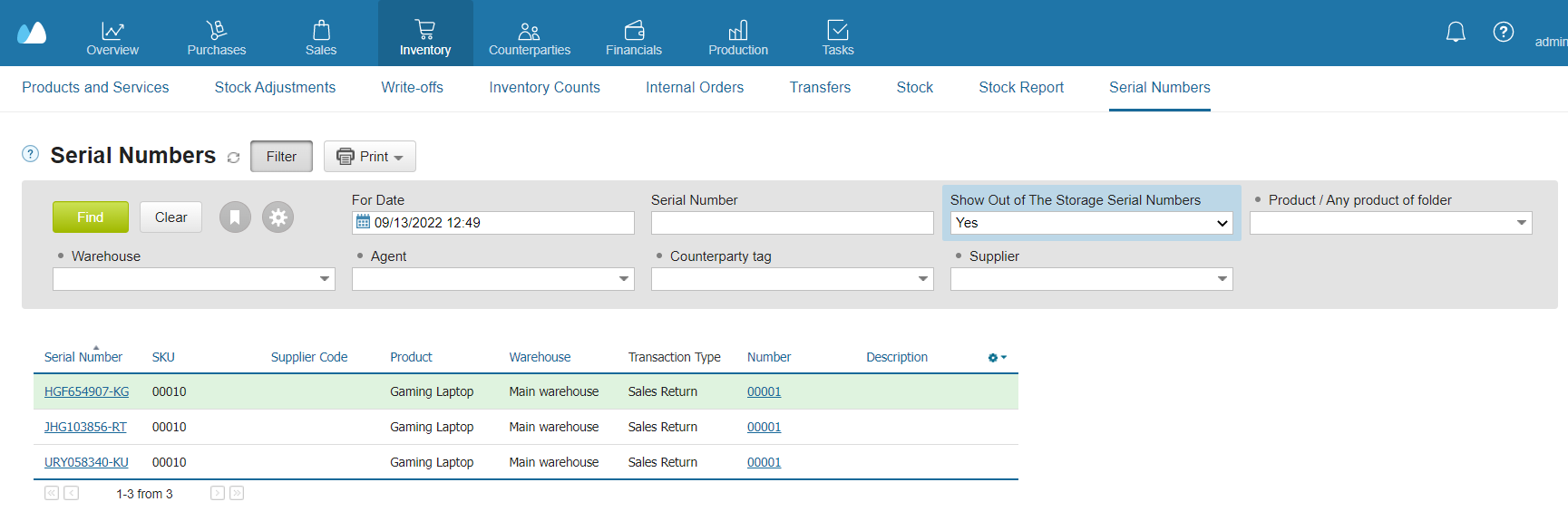Viewport: 1568px width, 521px height.
Task: Open document 00001 in URY058340-KU row
Action: (765, 462)
